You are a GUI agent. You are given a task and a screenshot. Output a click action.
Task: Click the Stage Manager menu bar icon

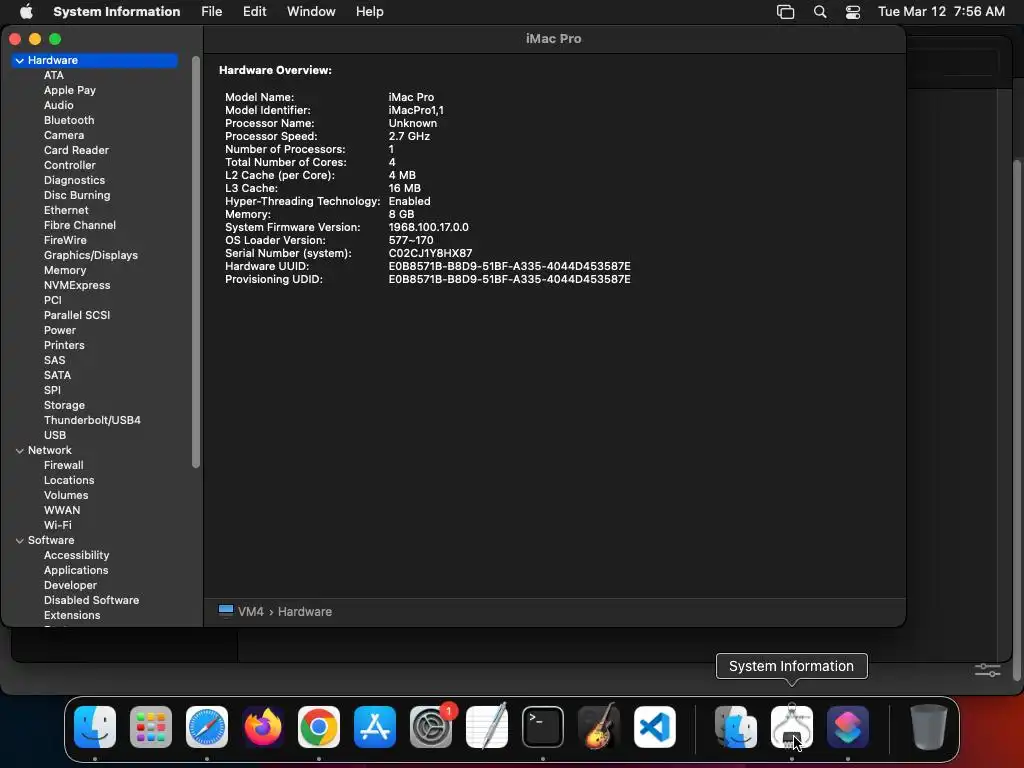[x=785, y=12]
